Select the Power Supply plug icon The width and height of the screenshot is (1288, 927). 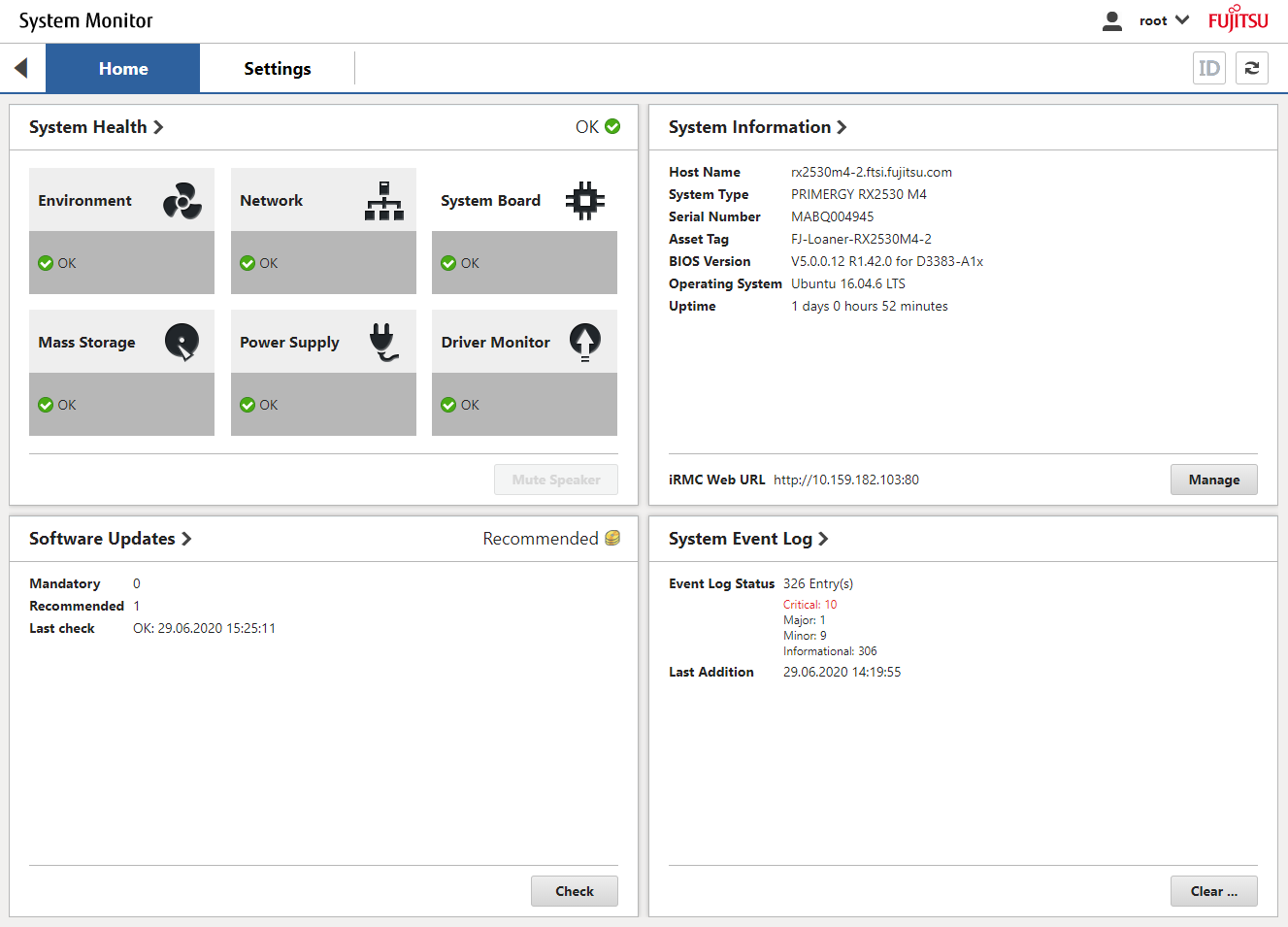point(382,342)
